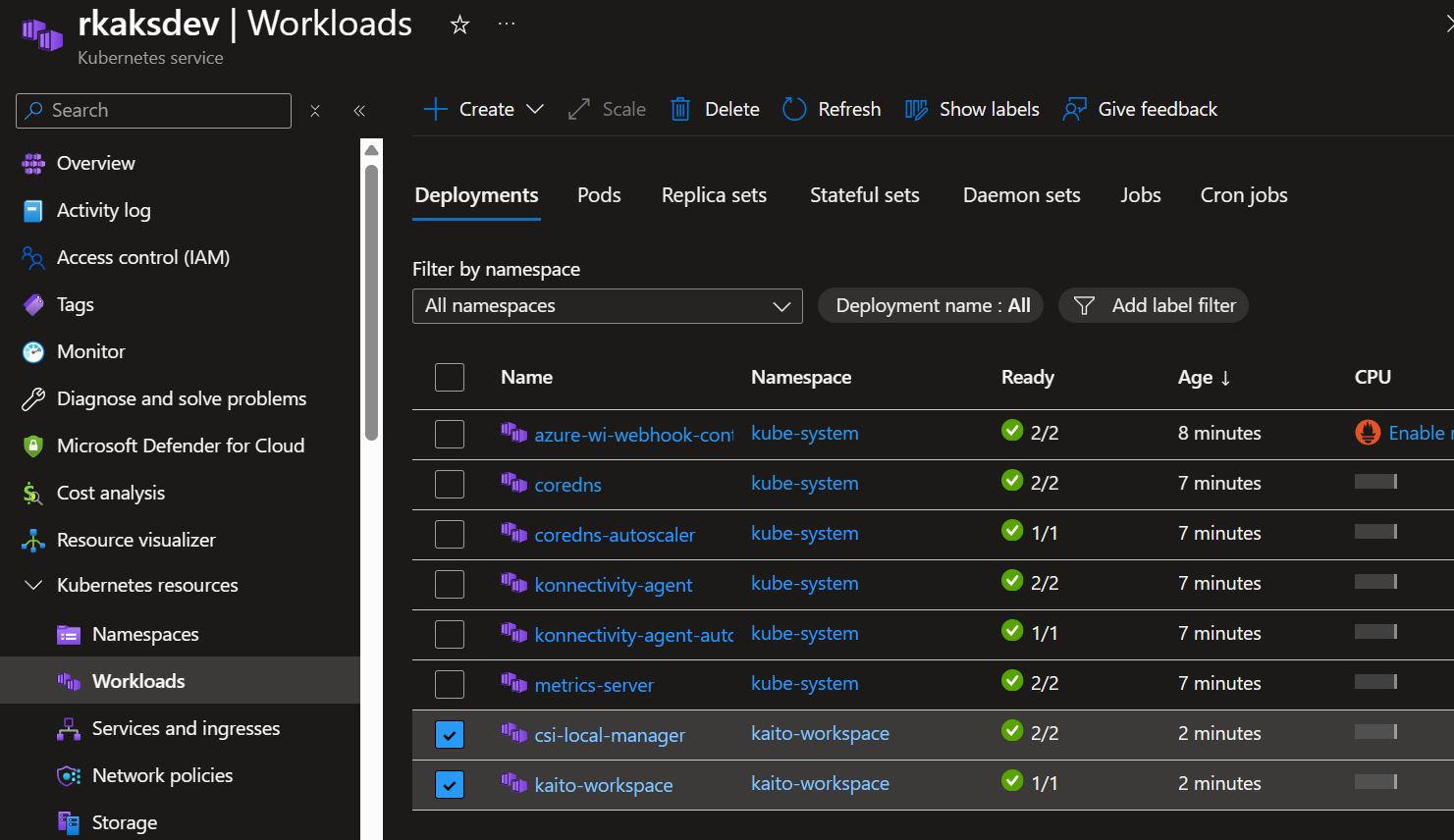Collapse the sidebar with double chevron
1454x840 pixels.
tap(359, 111)
